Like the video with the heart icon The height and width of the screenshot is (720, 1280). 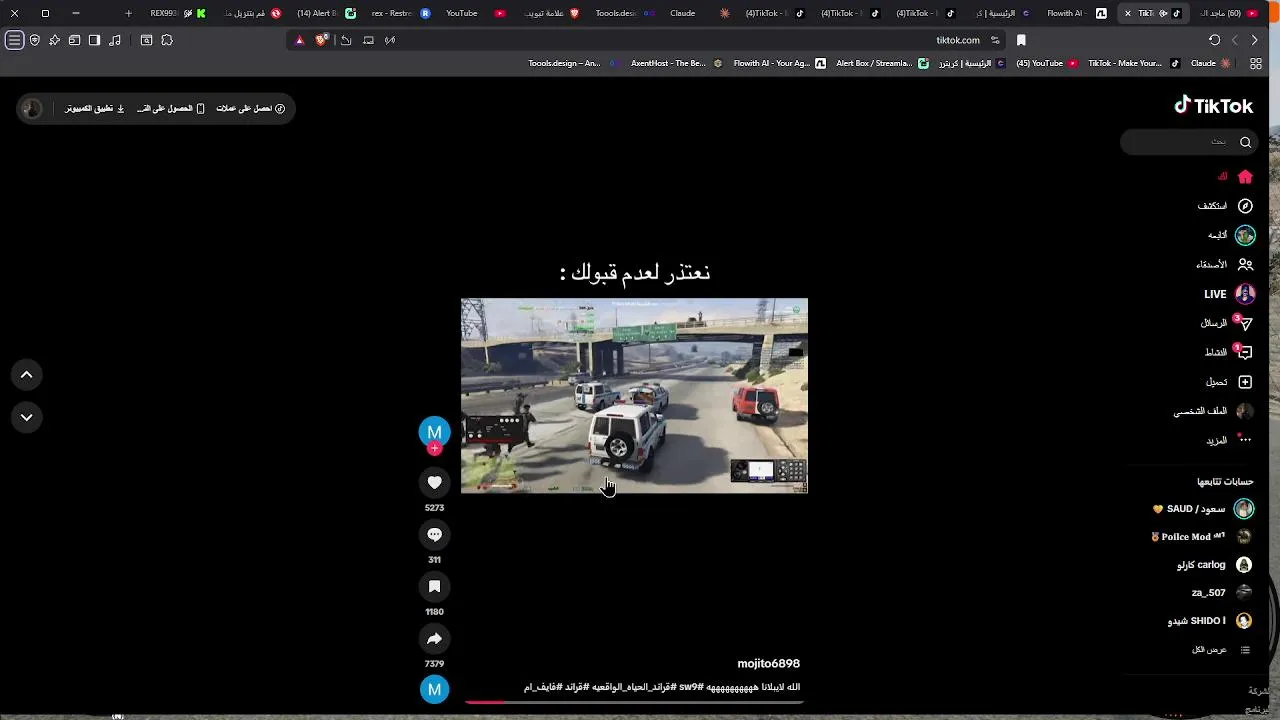434,483
